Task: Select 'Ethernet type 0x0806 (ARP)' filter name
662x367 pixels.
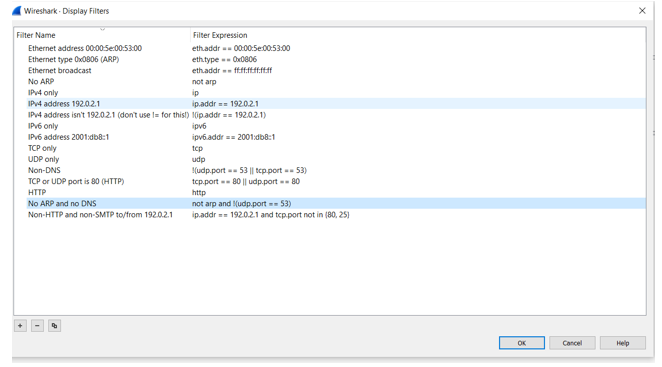Action: coord(73,59)
